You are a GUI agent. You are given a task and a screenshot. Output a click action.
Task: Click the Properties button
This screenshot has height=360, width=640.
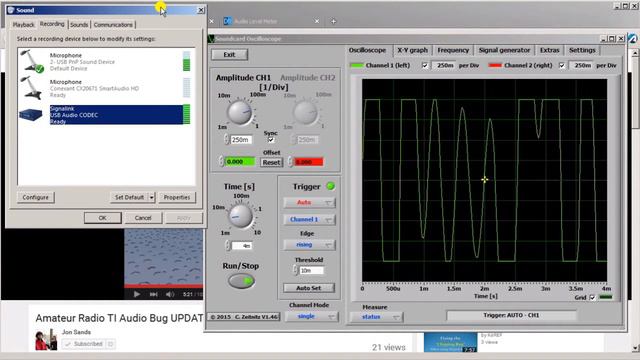tap(177, 198)
